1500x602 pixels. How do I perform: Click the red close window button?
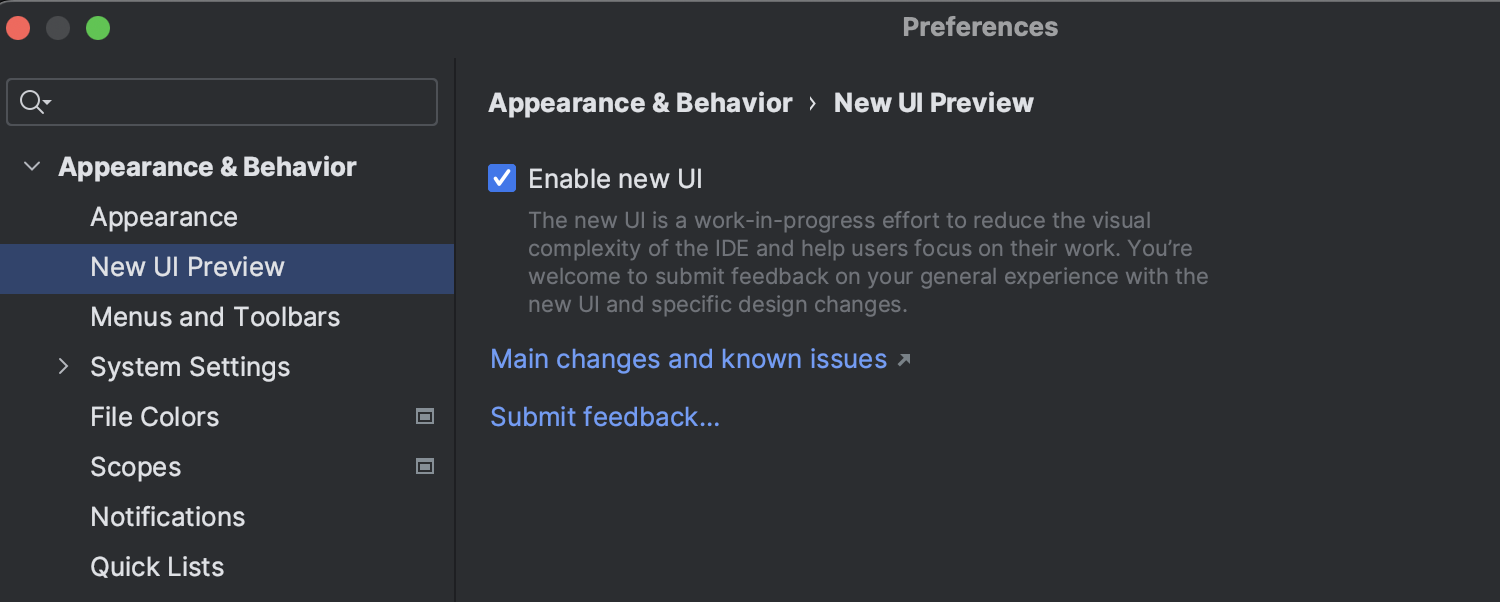(x=18, y=28)
